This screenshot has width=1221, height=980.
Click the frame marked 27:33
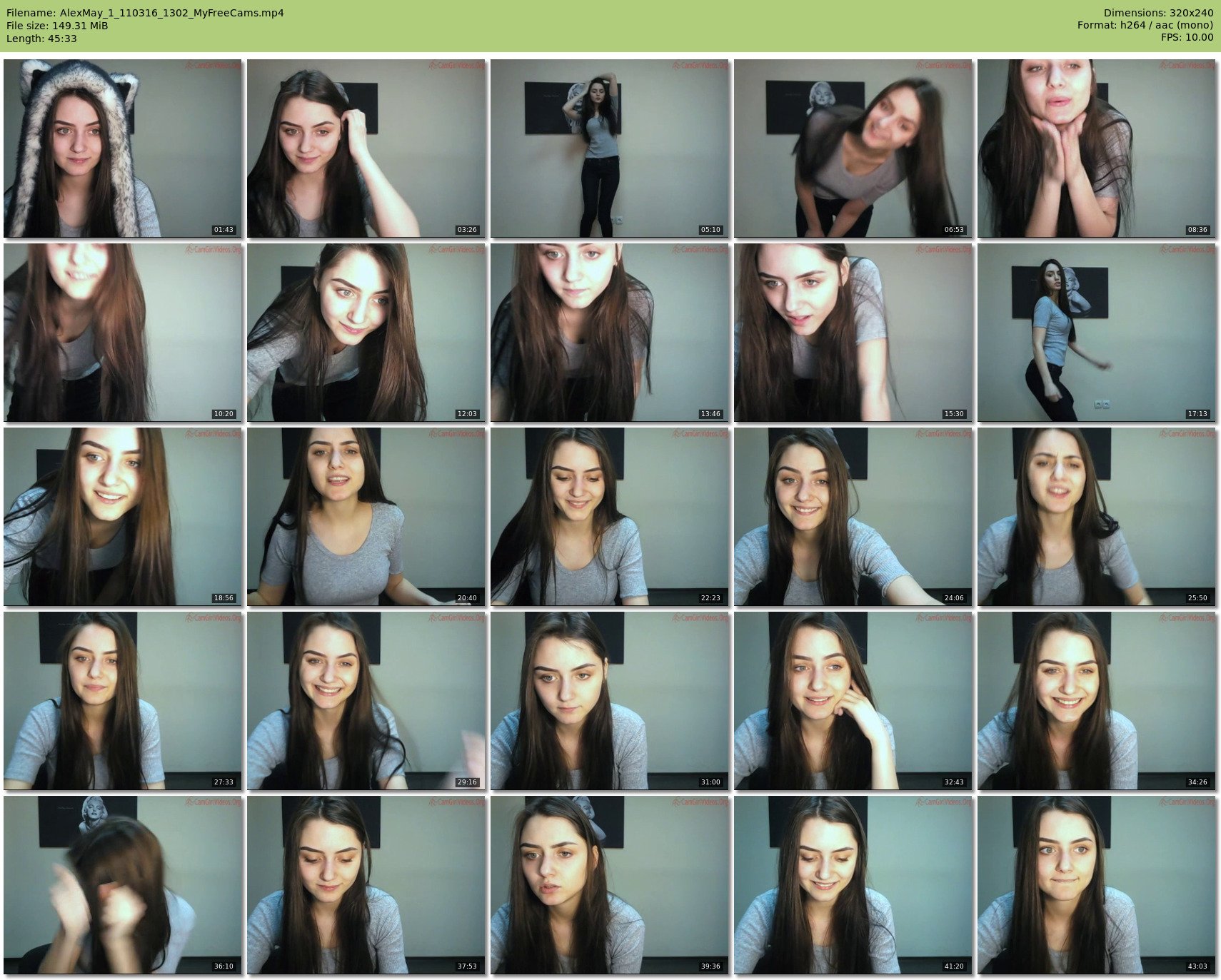coord(123,700)
